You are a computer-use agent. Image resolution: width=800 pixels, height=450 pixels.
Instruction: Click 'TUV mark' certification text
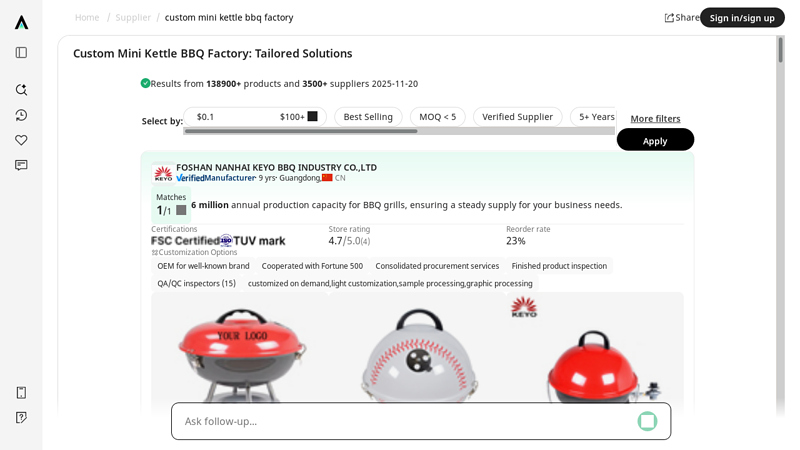pos(259,241)
